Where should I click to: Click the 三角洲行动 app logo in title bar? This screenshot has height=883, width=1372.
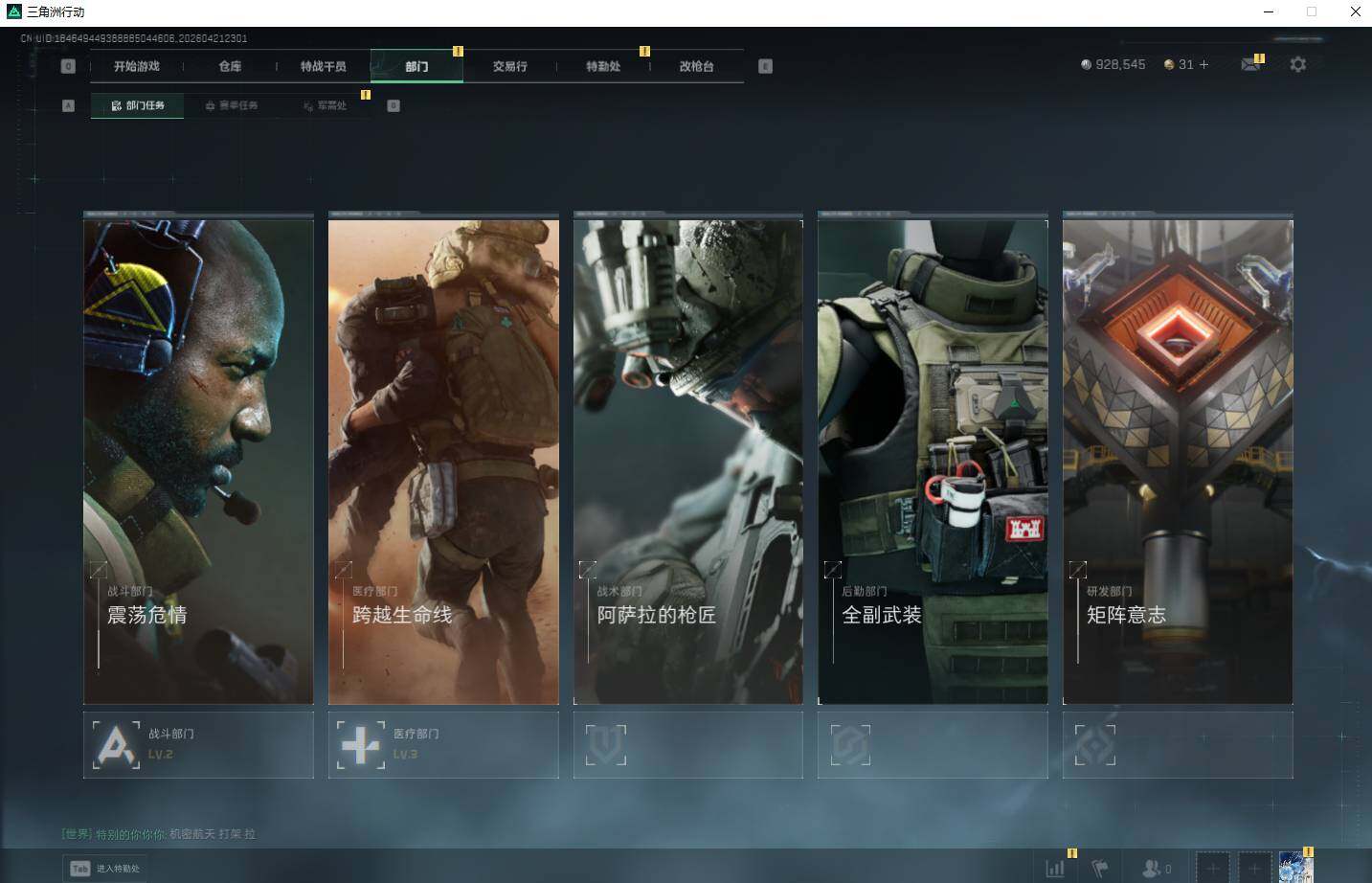13,11
